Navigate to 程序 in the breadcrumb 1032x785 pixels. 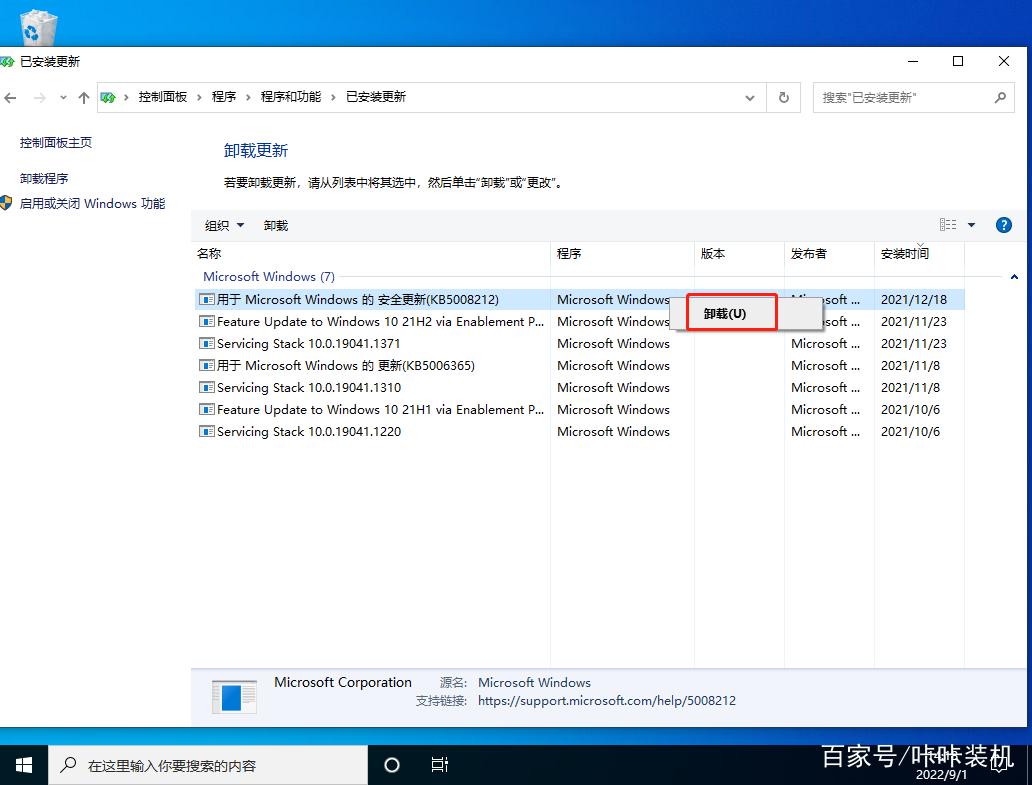pyautogui.click(x=225, y=96)
